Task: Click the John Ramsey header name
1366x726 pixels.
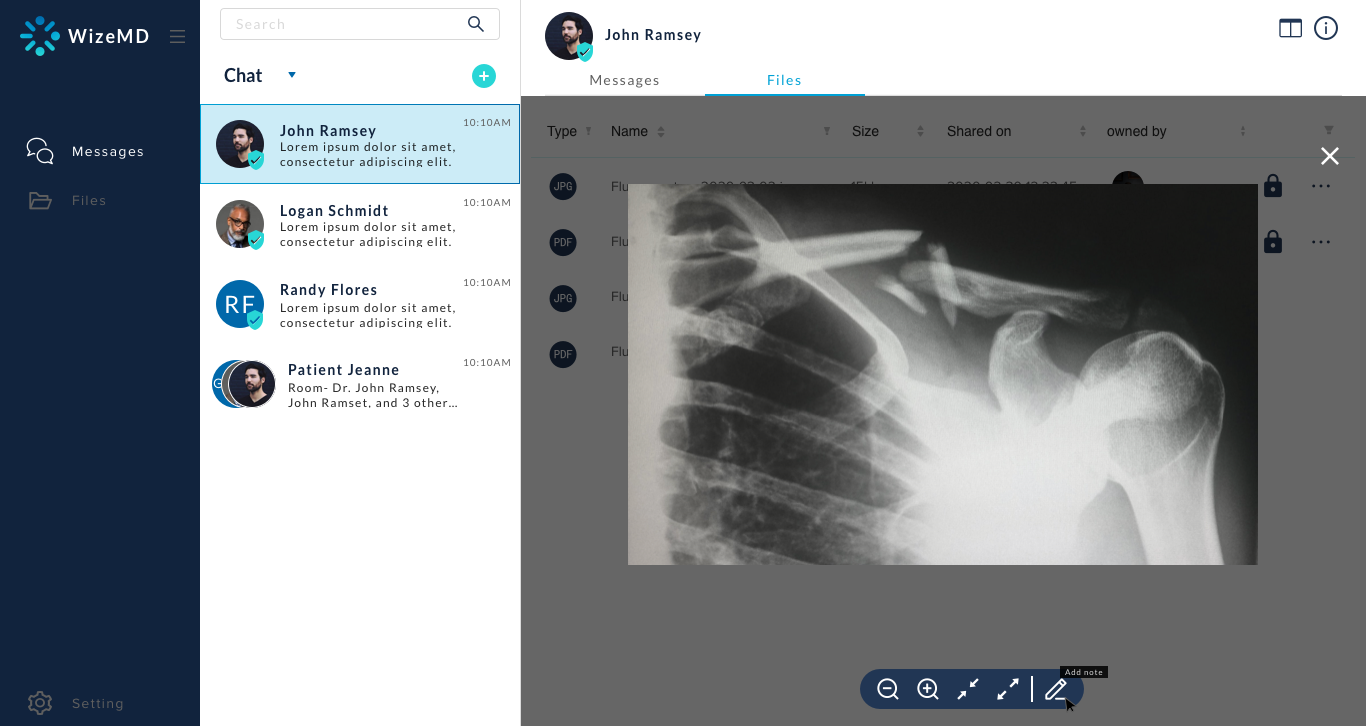Action: click(653, 35)
